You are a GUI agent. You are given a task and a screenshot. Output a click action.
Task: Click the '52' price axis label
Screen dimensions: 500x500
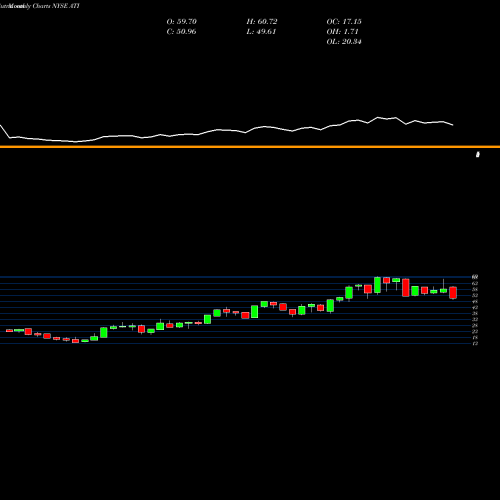(x=475, y=295)
